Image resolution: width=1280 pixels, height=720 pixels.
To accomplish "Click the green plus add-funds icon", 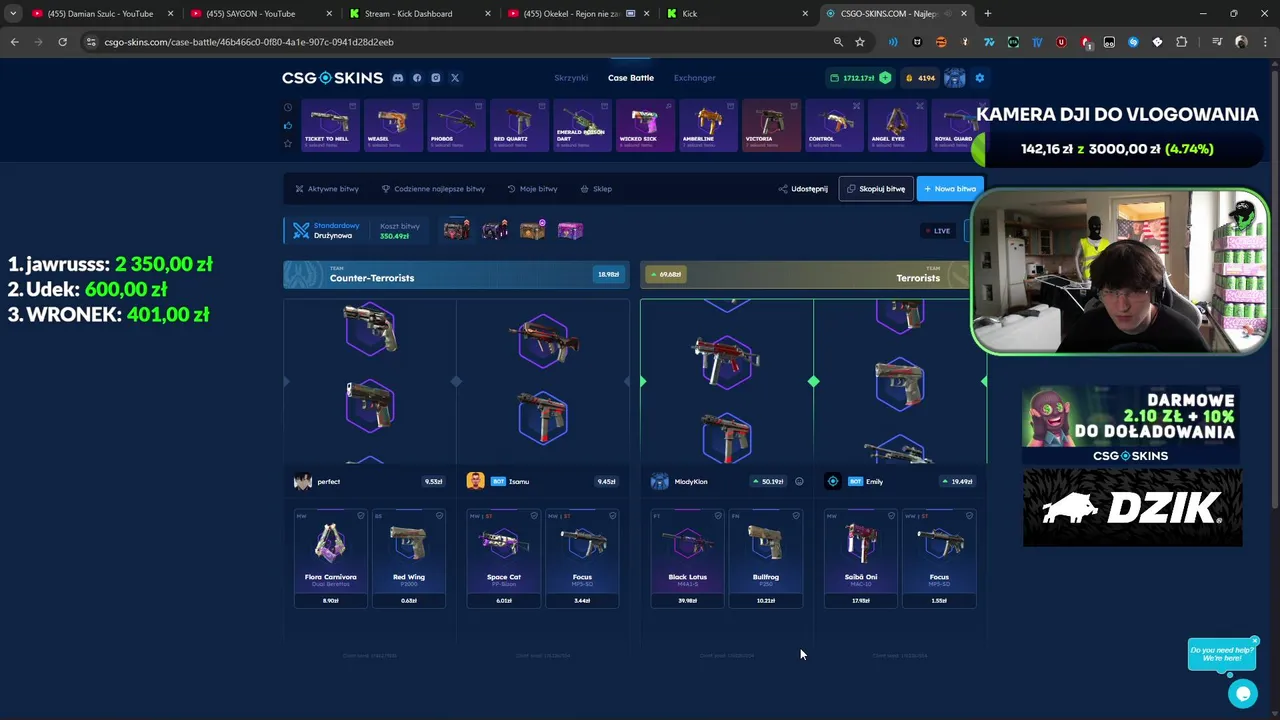I will [885, 78].
